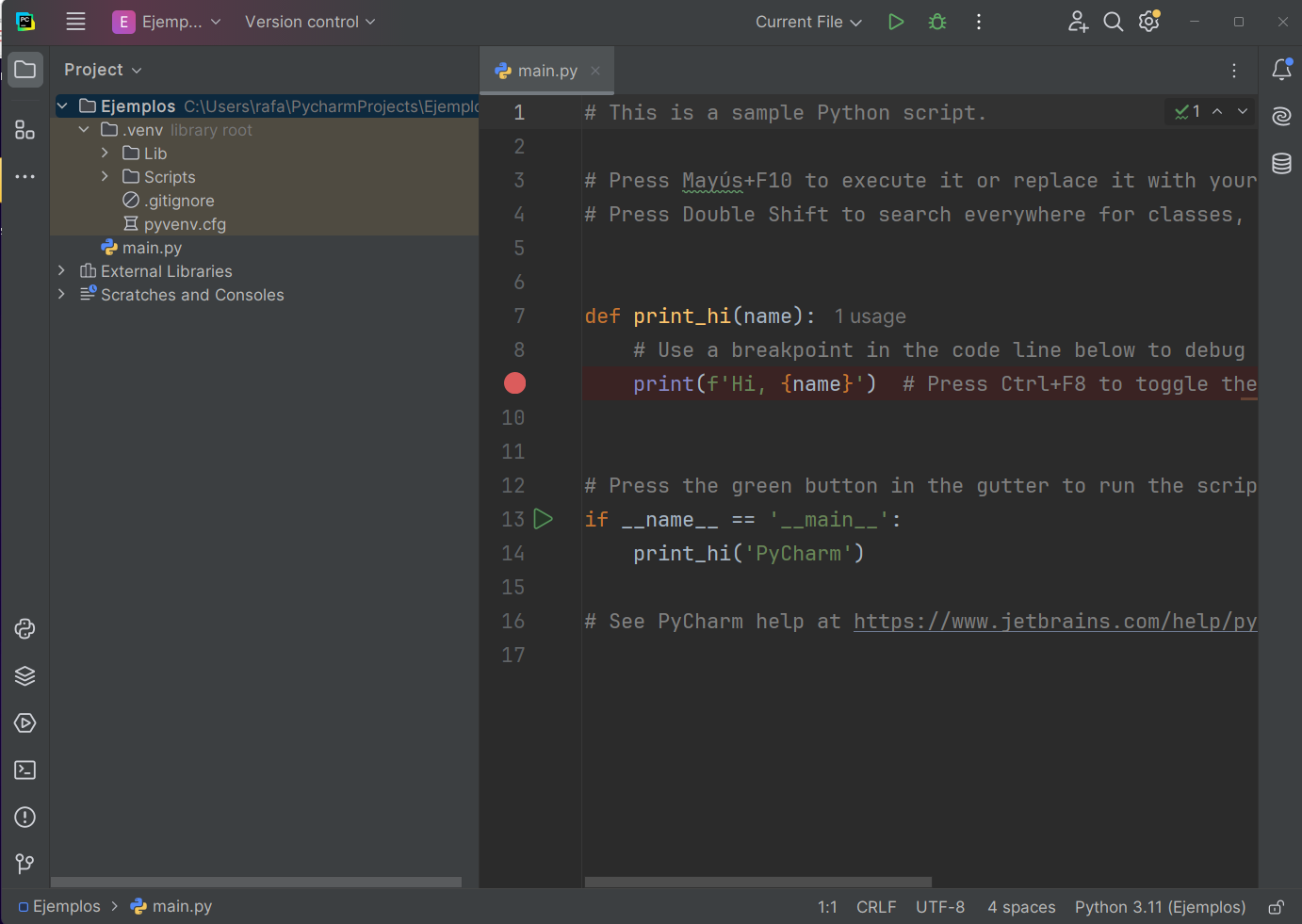The width and height of the screenshot is (1302, 924).
Task: Open the main hamburger menu
Action: 75,21
